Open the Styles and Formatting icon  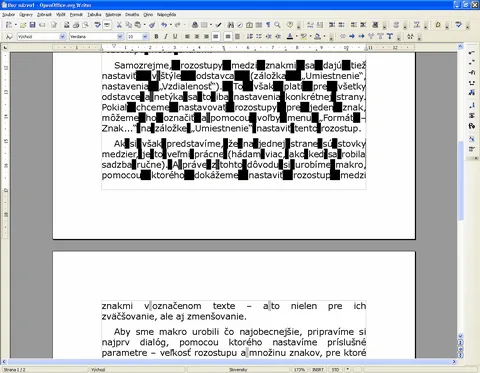pyautogui.click(x=9, y=36)
